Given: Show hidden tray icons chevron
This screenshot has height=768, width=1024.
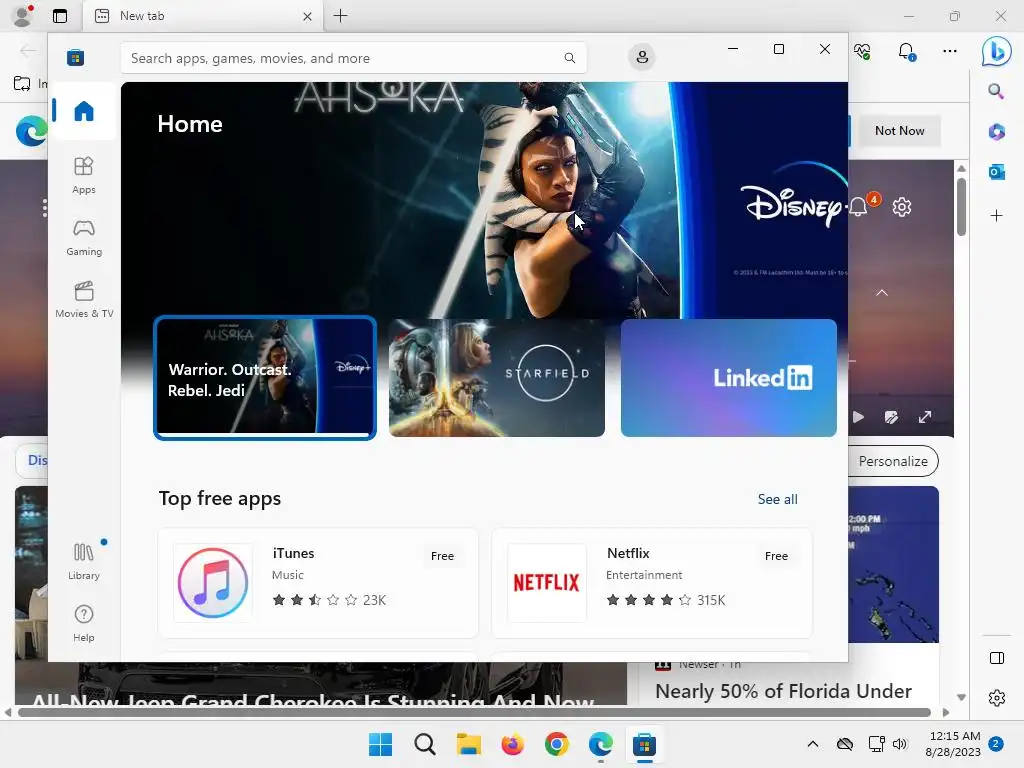Looking at the screenshot, I should pos(813,744).
